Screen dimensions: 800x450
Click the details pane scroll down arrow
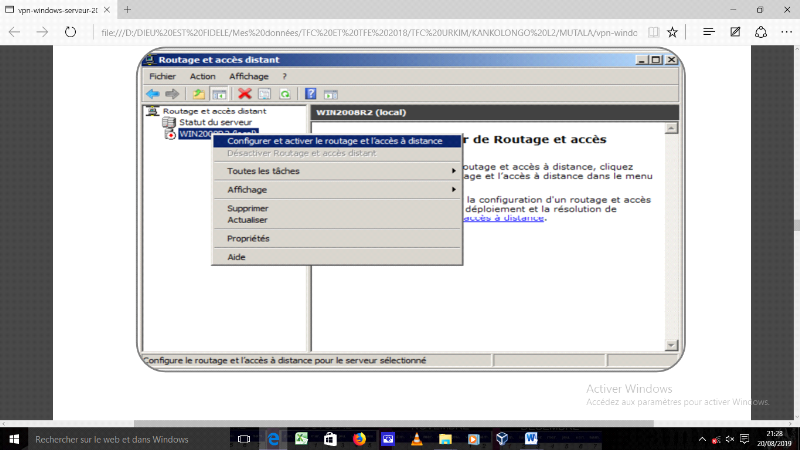tap(671, 345)
